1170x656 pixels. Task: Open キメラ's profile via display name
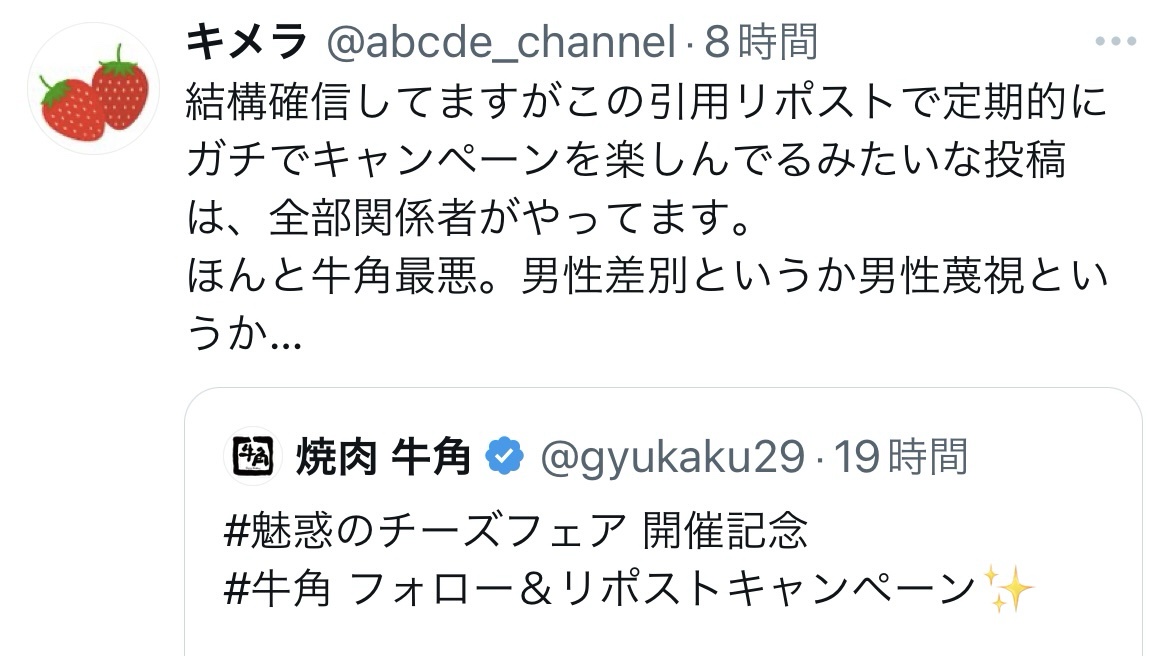[x=246, y=42]
